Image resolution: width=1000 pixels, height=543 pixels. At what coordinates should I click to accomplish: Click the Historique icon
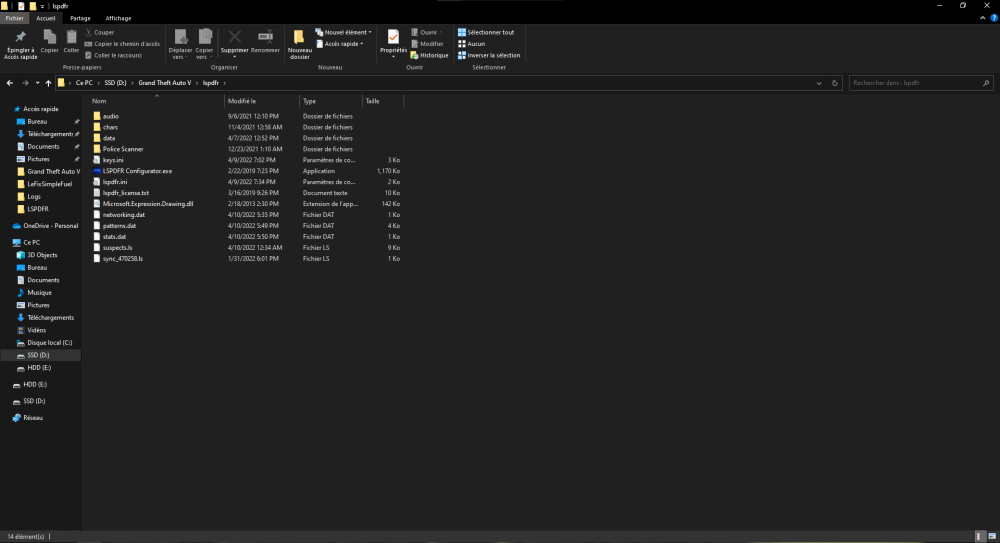tap(415, 56)
